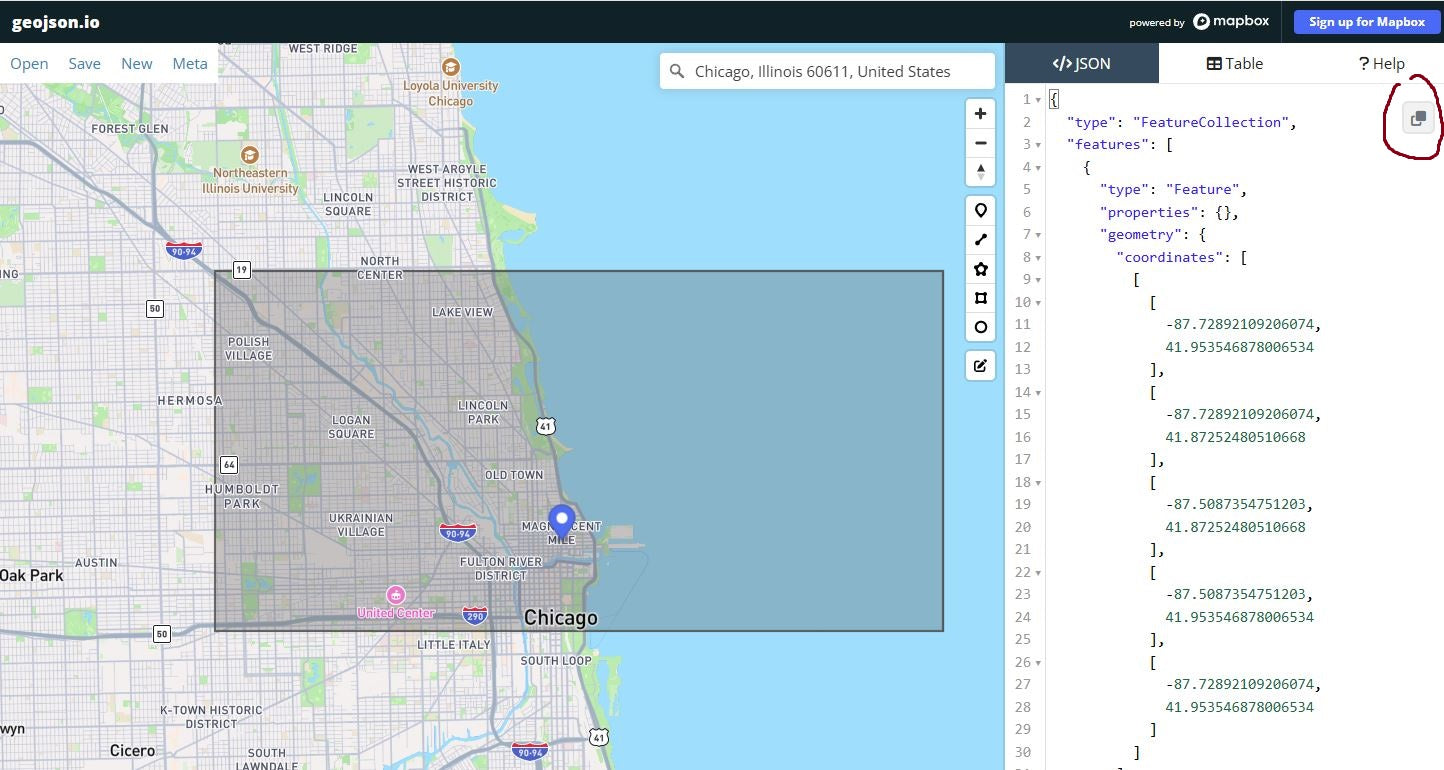This screenshot has width=1444, height=770.
Task: Select the draw circle tool
Action: 980,327
